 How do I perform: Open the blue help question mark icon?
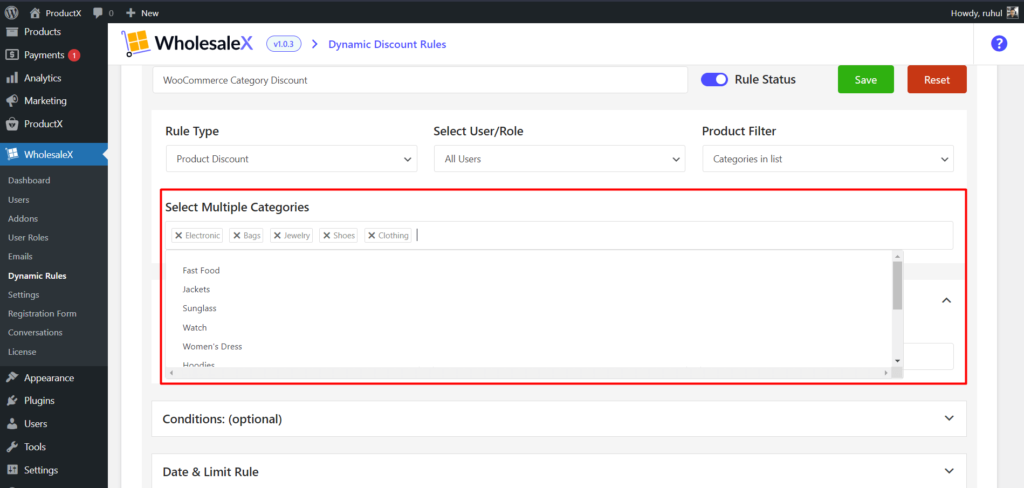coord(998,43)
